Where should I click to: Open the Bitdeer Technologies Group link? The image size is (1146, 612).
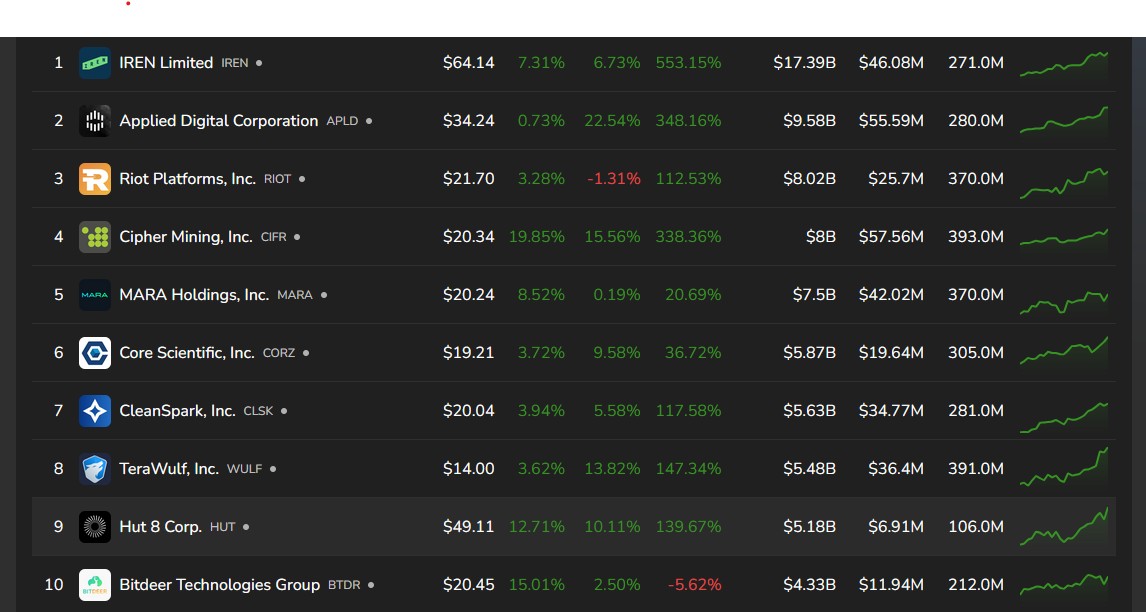pos(219,585)
